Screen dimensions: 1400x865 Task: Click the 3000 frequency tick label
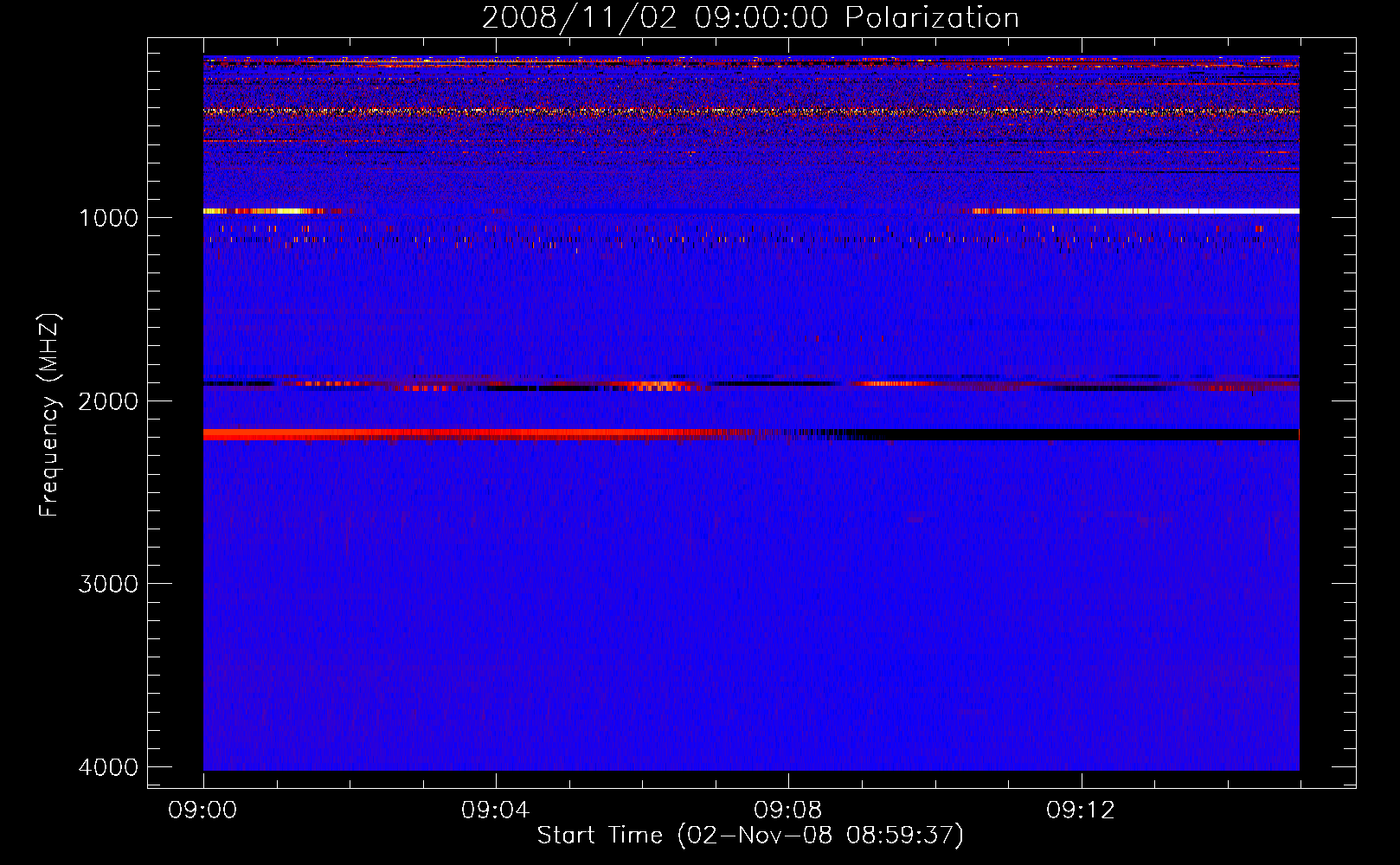point(108,584)
